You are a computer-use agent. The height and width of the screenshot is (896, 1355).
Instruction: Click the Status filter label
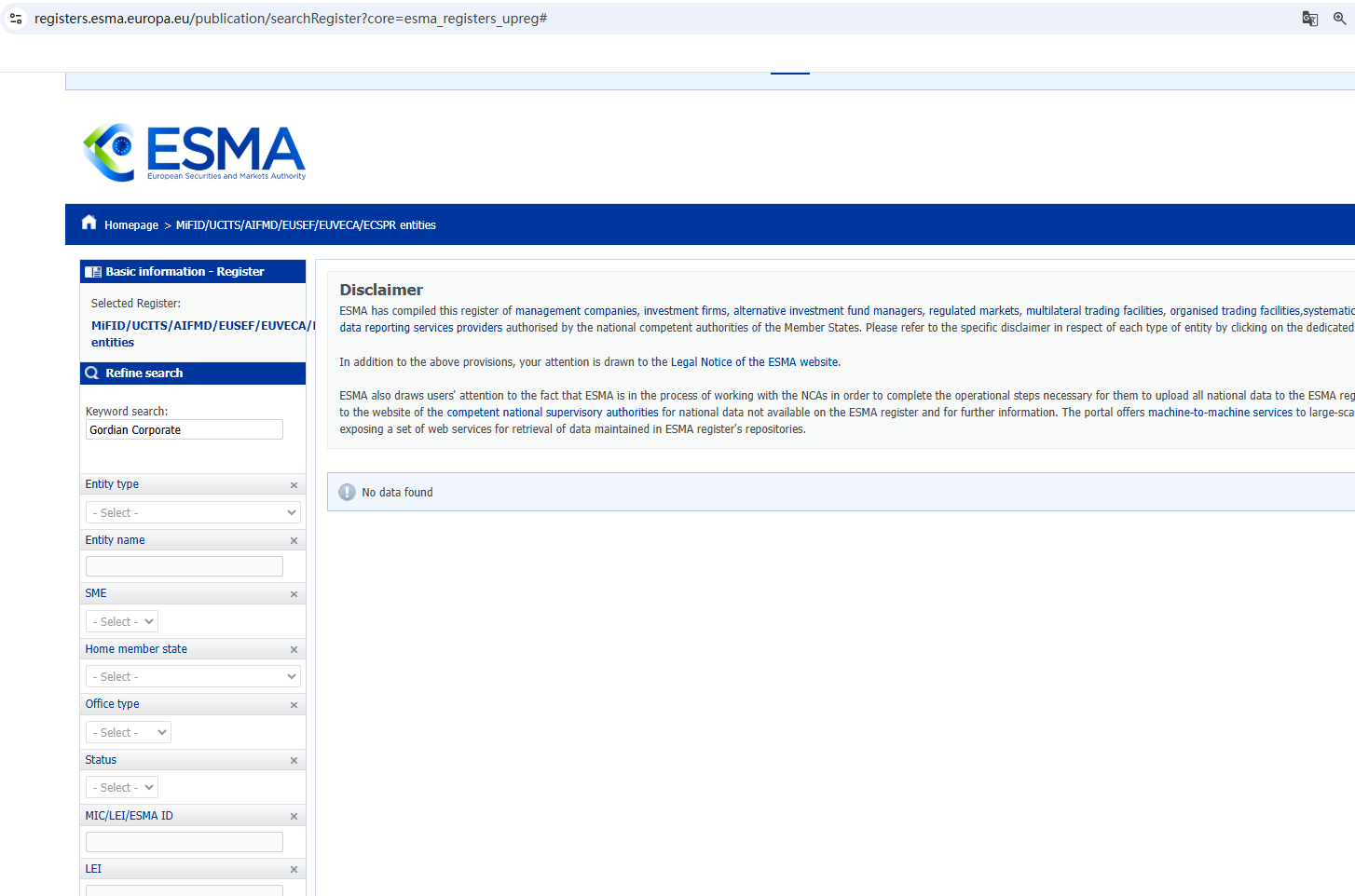pos(101,760)
